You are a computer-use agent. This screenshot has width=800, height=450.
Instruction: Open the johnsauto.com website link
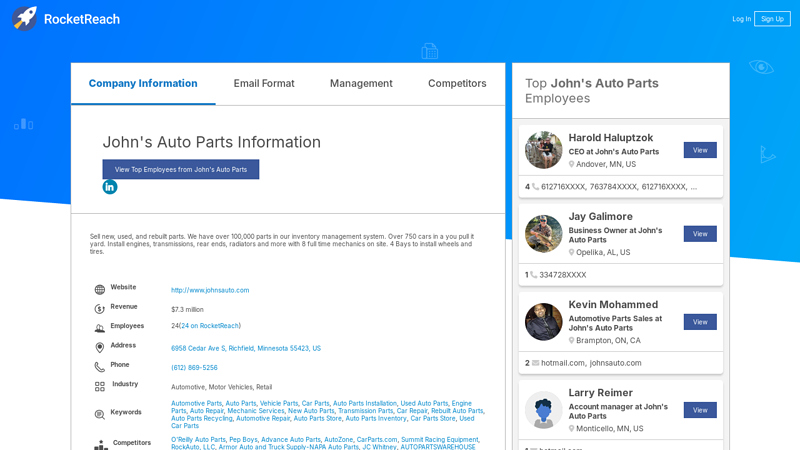click(x=210, y=290)
